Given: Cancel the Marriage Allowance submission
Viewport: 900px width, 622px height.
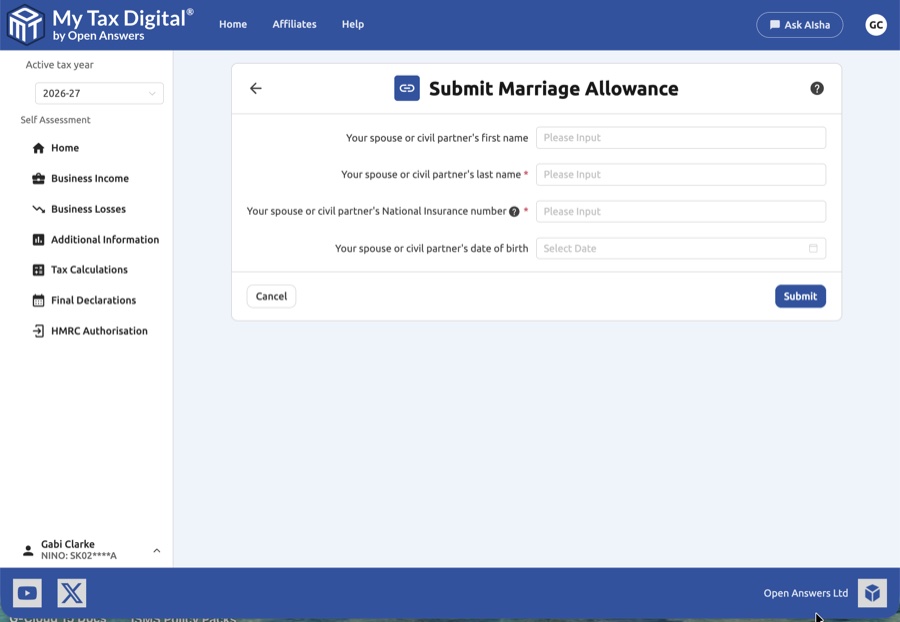Looking at the screenshot, I should point(271,296).
